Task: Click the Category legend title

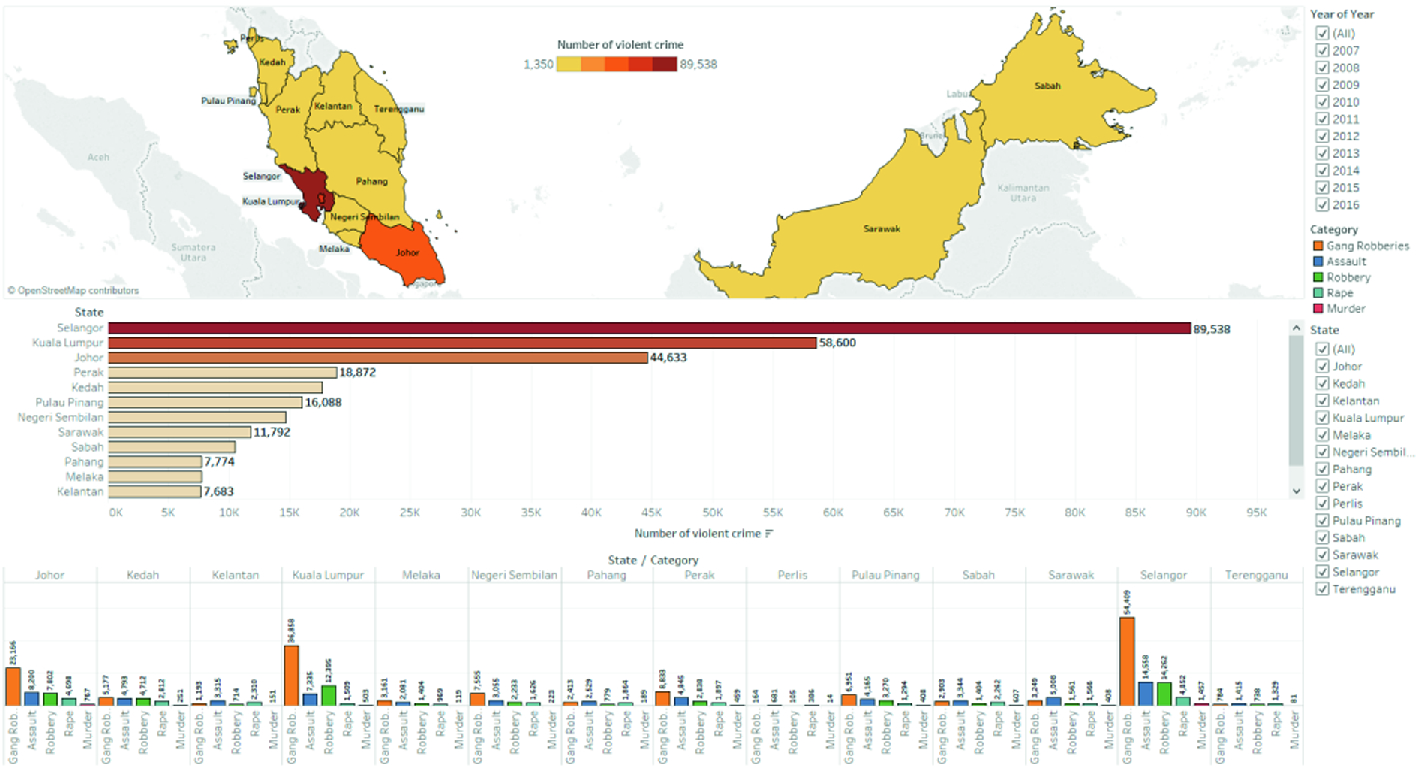Action: 1334,229
